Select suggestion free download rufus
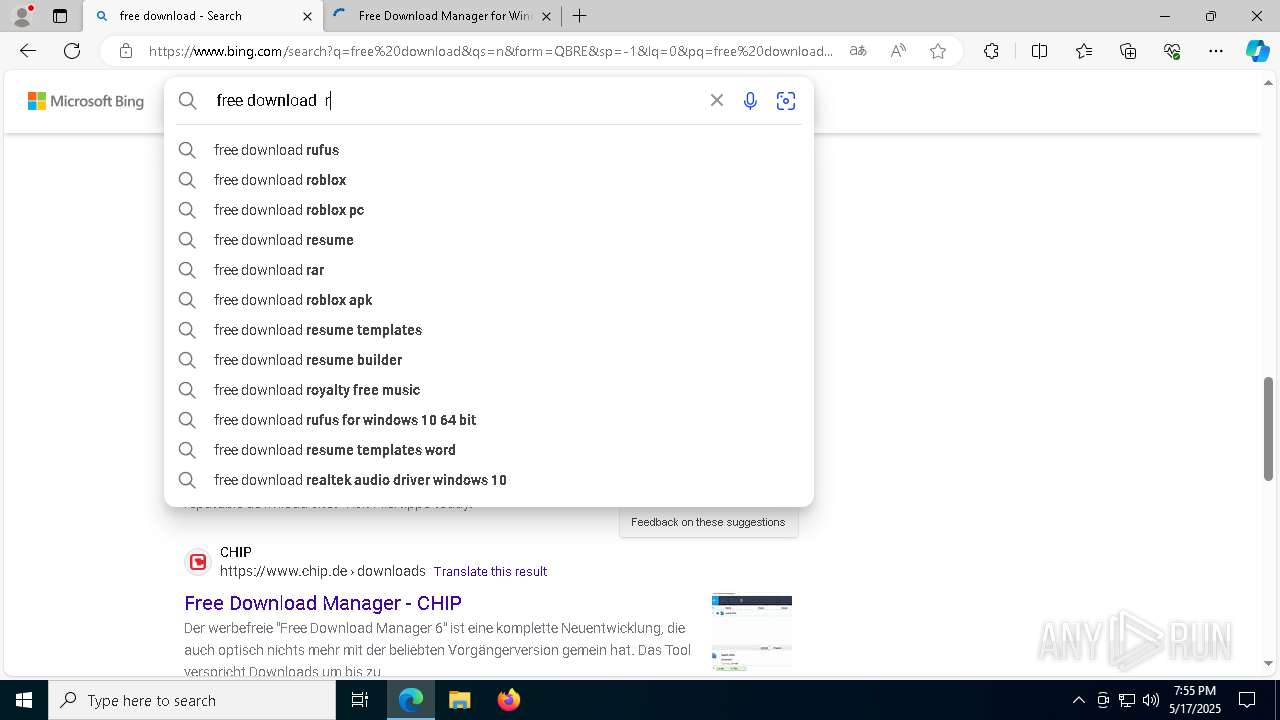 [x=489, y=150]
